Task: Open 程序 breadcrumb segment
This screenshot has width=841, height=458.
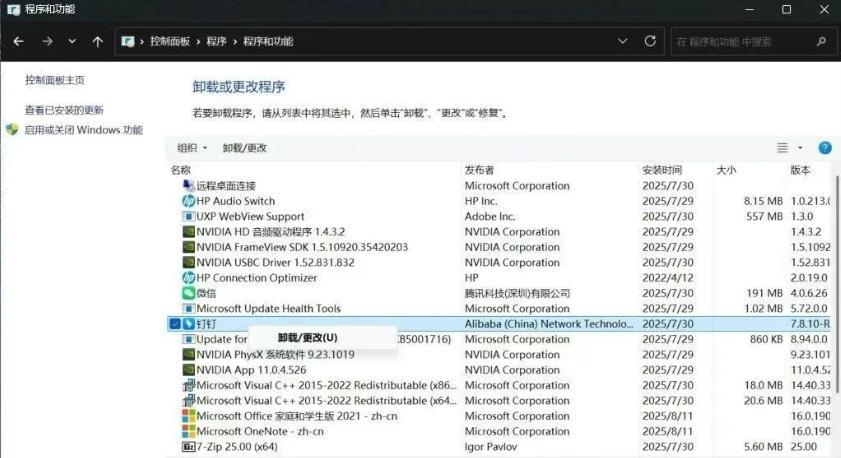Action: pyautogui.click(x=216, y=41)
